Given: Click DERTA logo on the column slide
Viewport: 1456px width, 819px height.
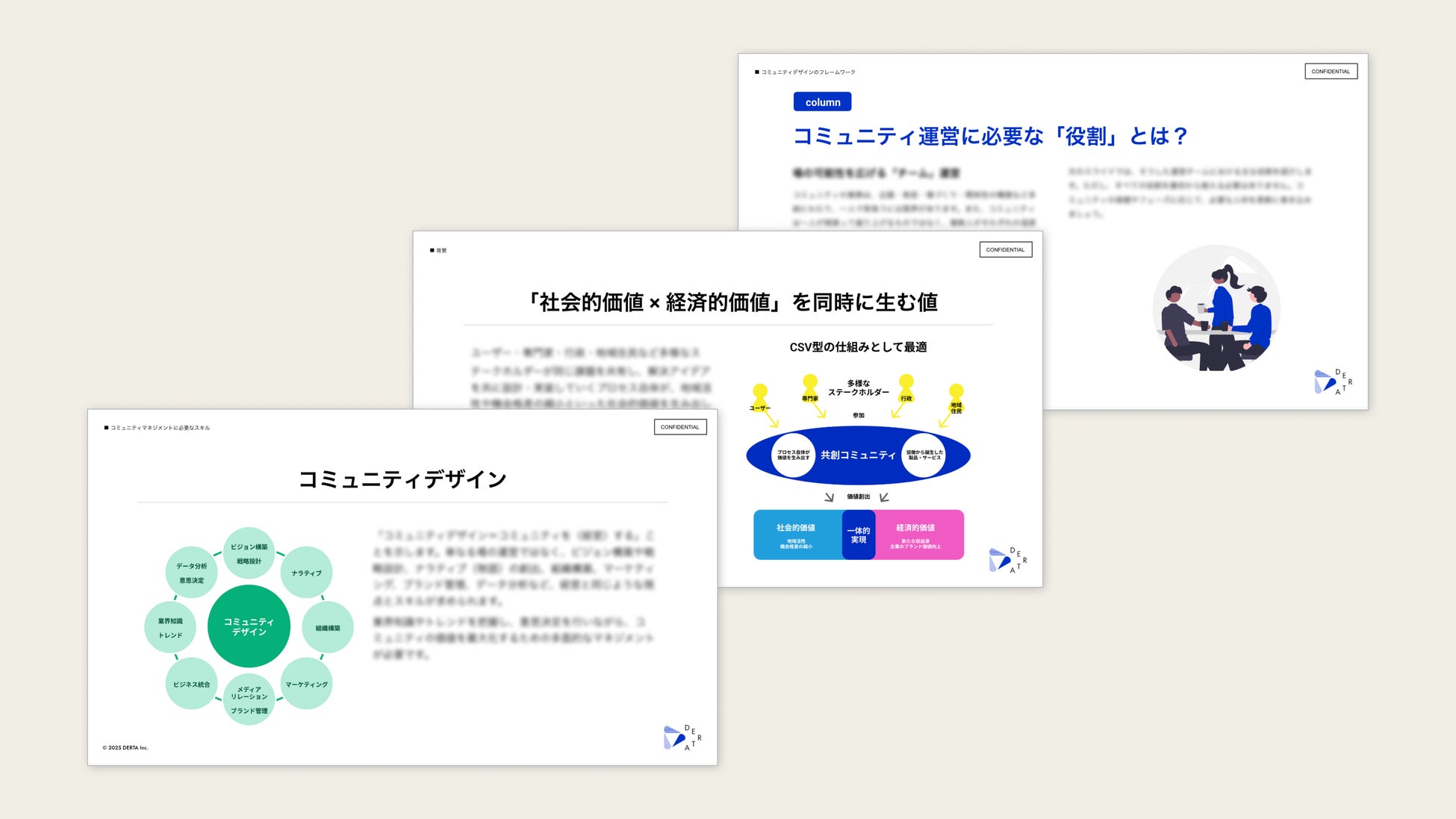Looking at the screenshot, I should point(1333,382).
